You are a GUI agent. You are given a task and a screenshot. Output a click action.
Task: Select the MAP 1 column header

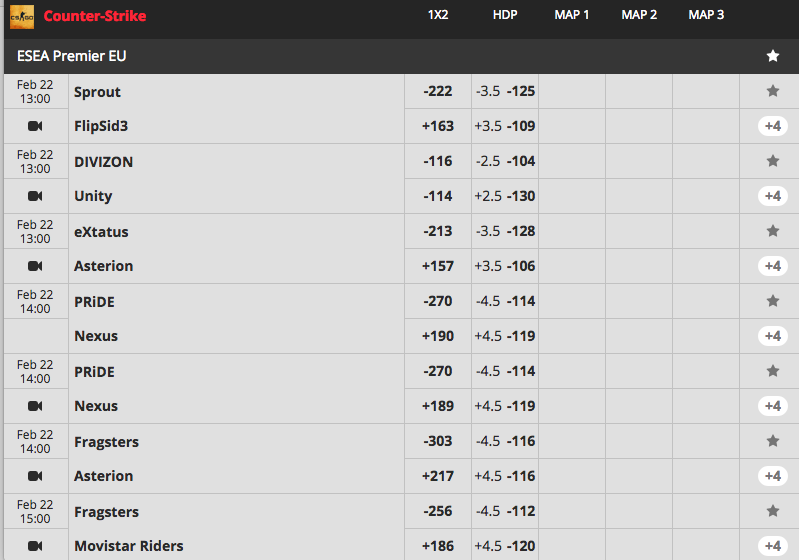[571, 15]
